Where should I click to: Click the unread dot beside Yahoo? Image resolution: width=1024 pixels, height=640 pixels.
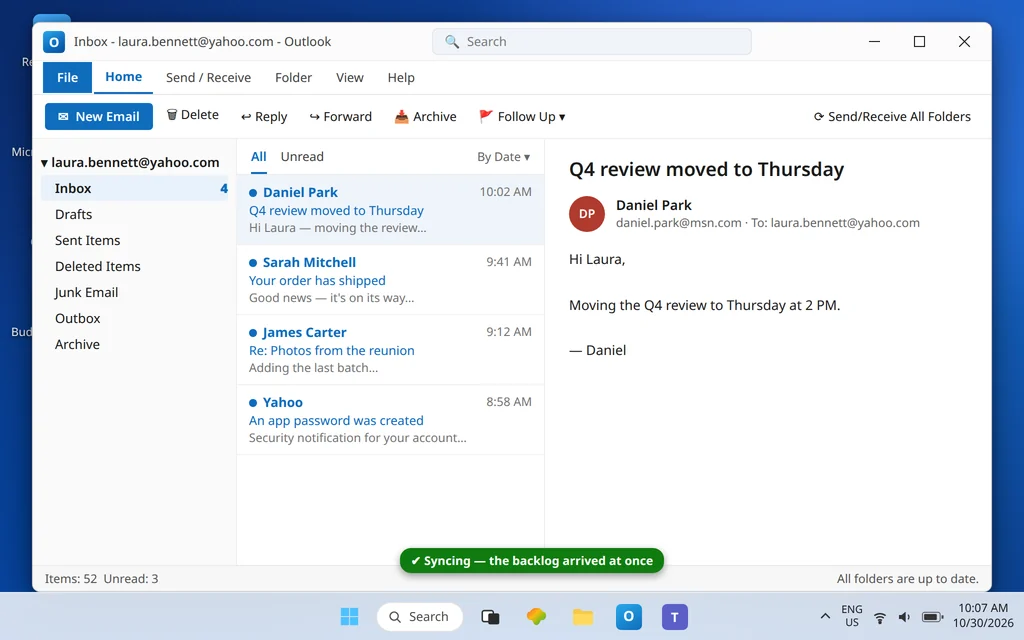[x=253, y=403]
